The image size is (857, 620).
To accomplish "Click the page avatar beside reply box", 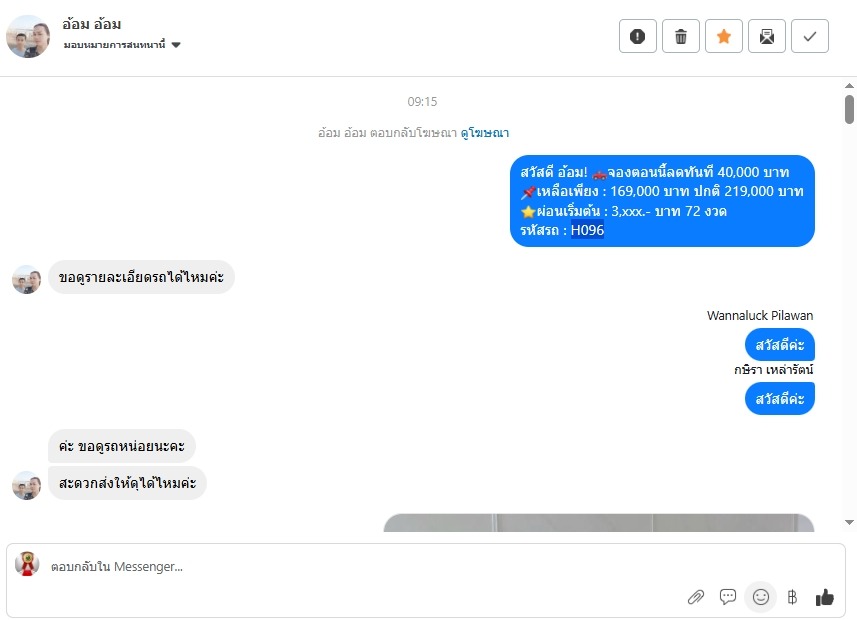I will 27,564.
